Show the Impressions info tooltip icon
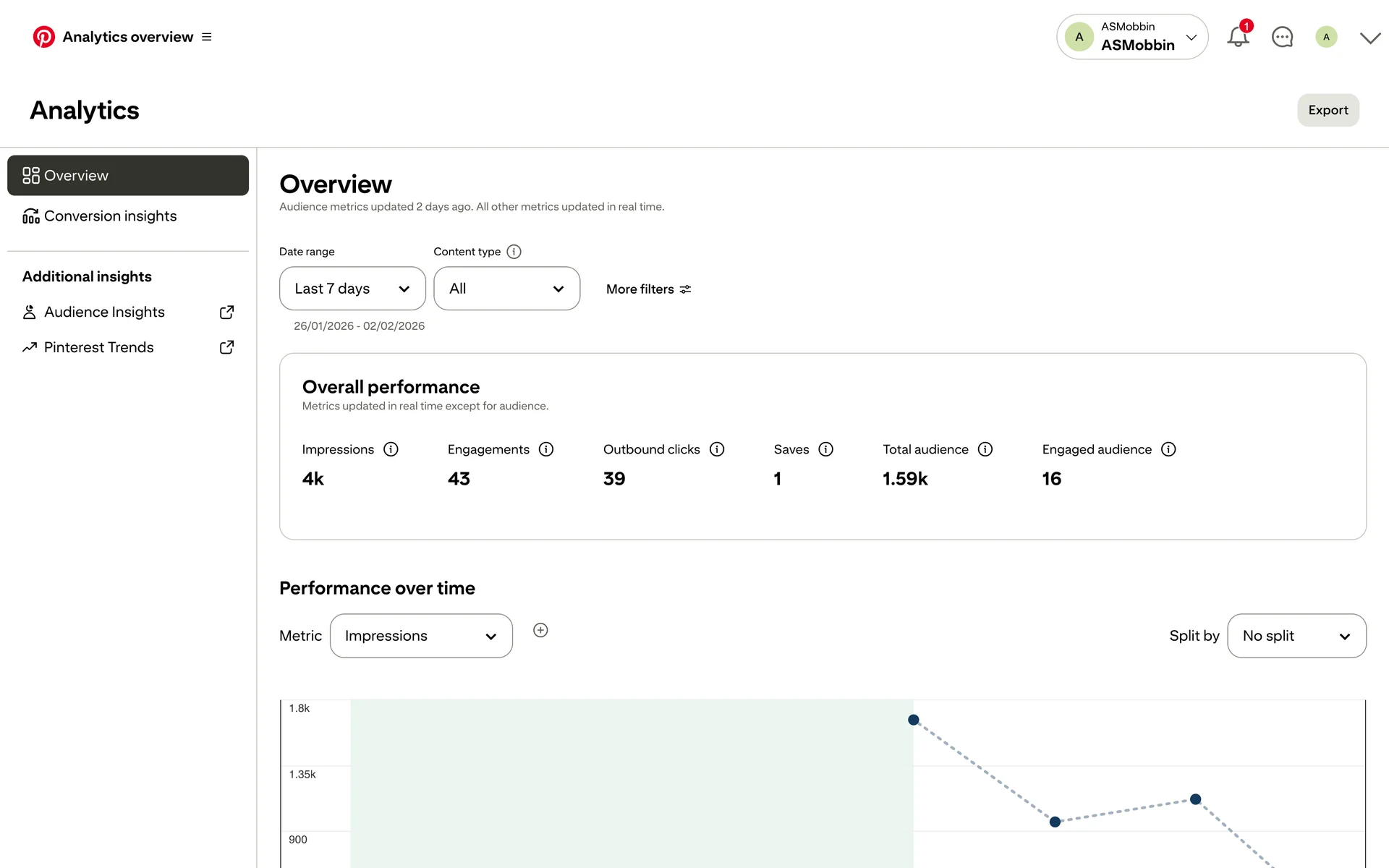Screen dimensions: 1389x868 coord(391,449)
